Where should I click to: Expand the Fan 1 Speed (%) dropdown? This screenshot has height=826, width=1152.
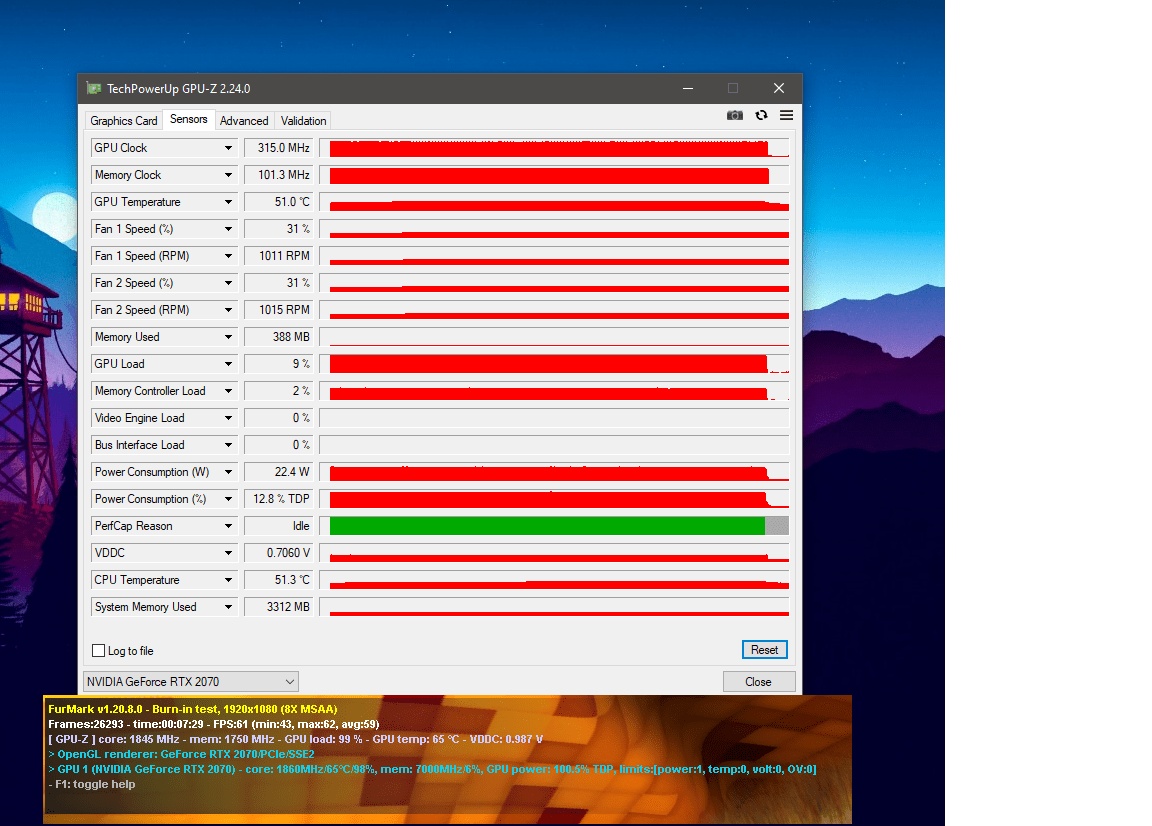click(228, 229)
